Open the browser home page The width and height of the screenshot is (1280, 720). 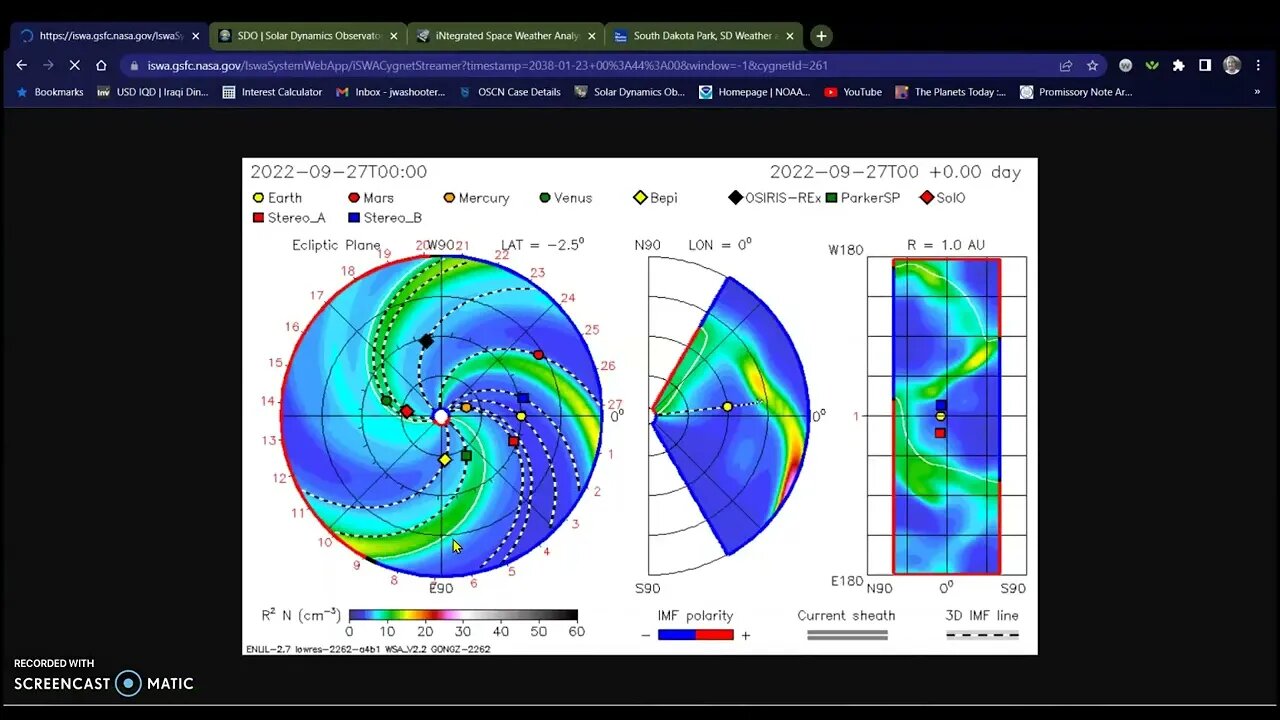tap(101, 65)
